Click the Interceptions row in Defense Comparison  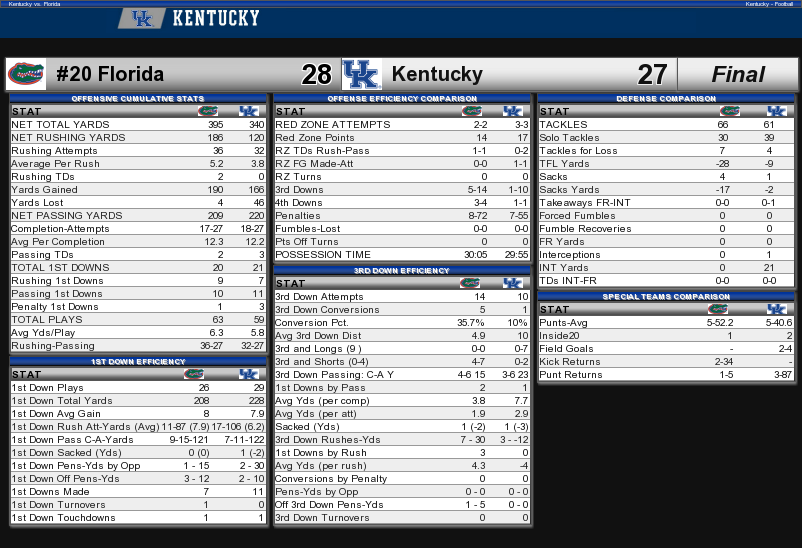(x=666, y=254)
